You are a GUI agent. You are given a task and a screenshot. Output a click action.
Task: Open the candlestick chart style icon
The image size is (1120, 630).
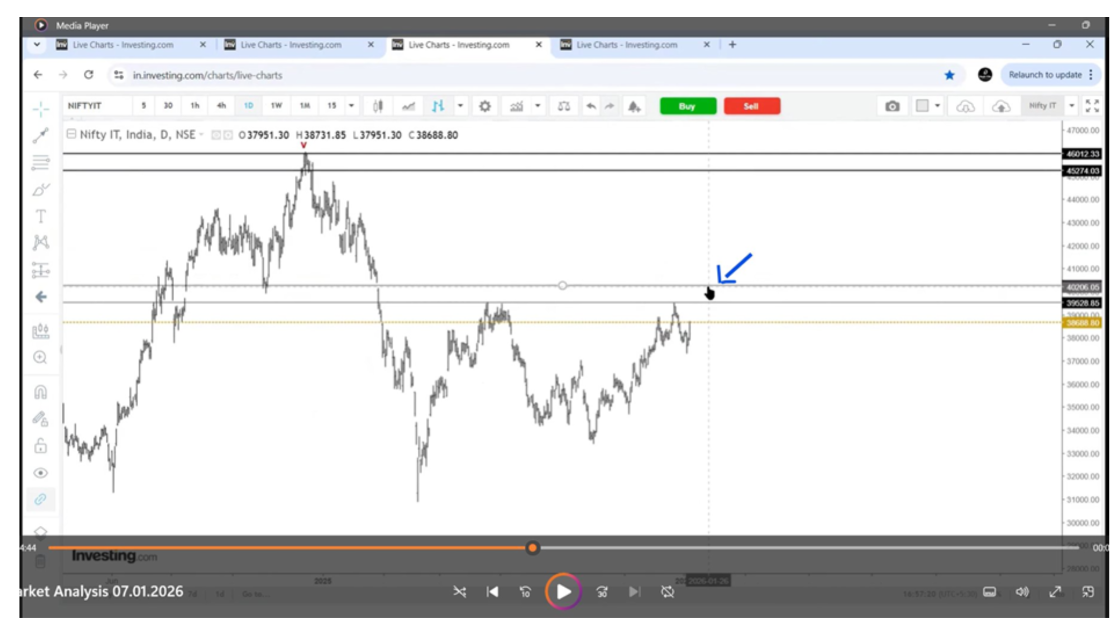[378, 106]
